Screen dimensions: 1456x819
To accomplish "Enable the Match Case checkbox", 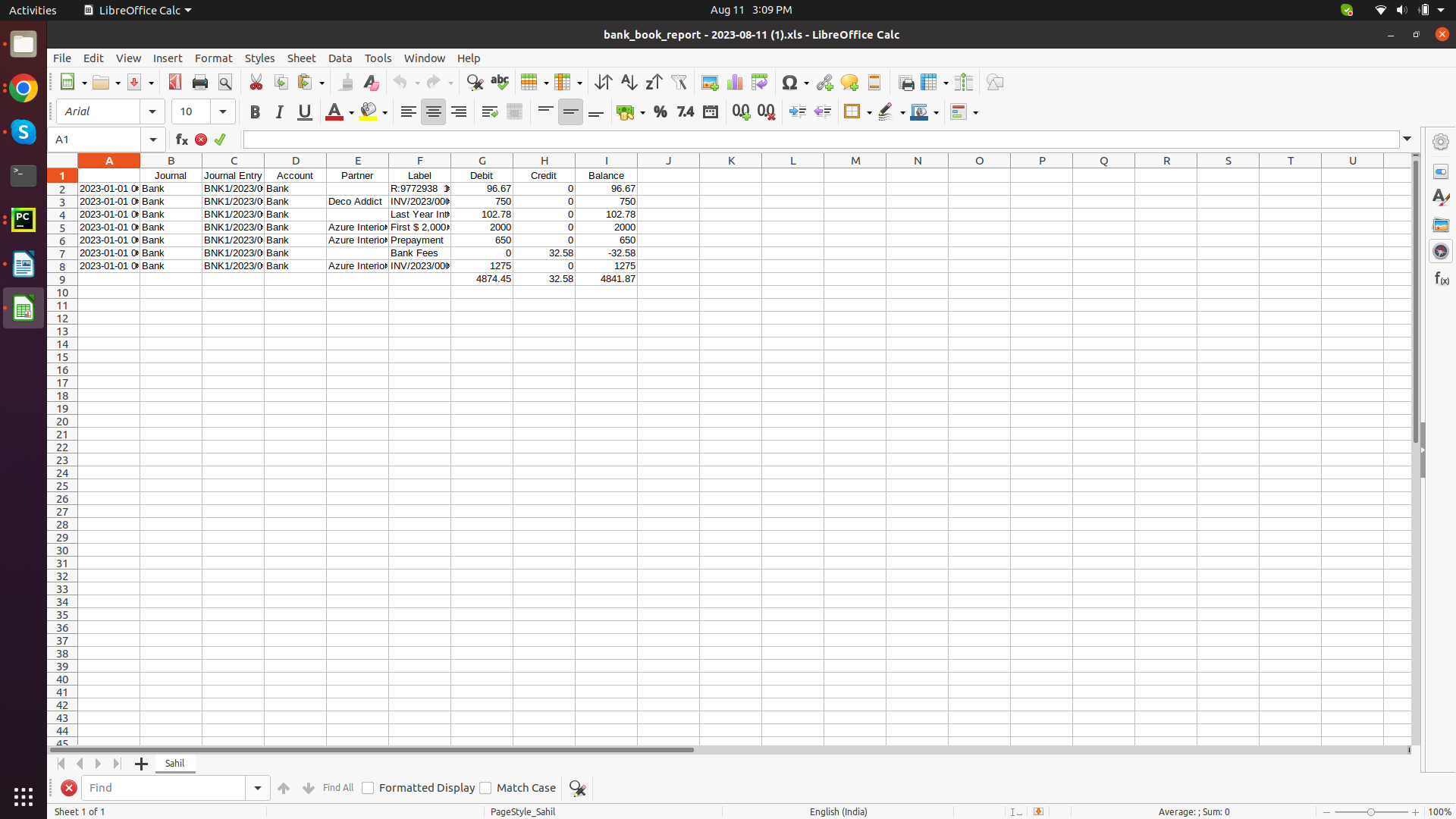I will coord(486,788).
